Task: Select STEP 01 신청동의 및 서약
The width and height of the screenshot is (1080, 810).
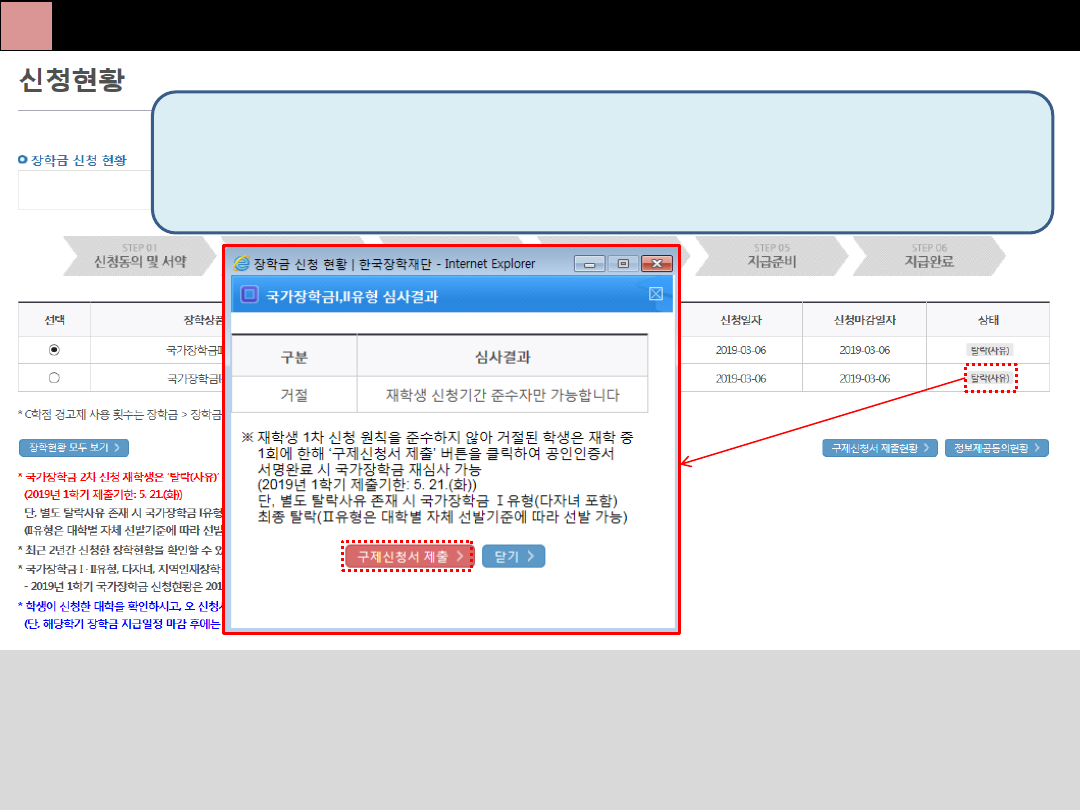Action: 139,256
